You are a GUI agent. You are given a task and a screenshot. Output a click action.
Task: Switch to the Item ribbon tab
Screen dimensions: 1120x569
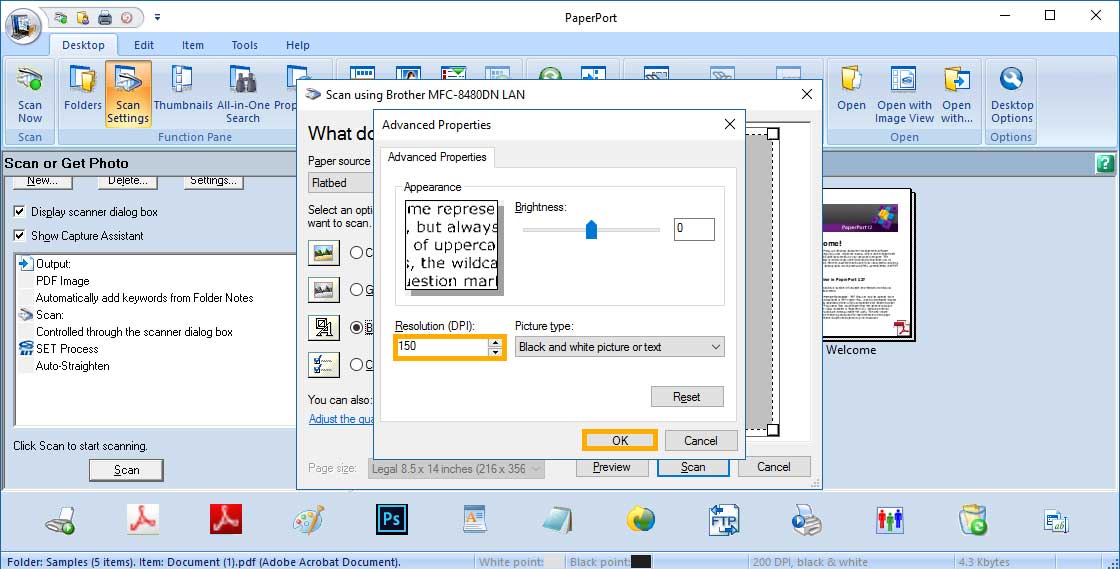pos(192,45)
